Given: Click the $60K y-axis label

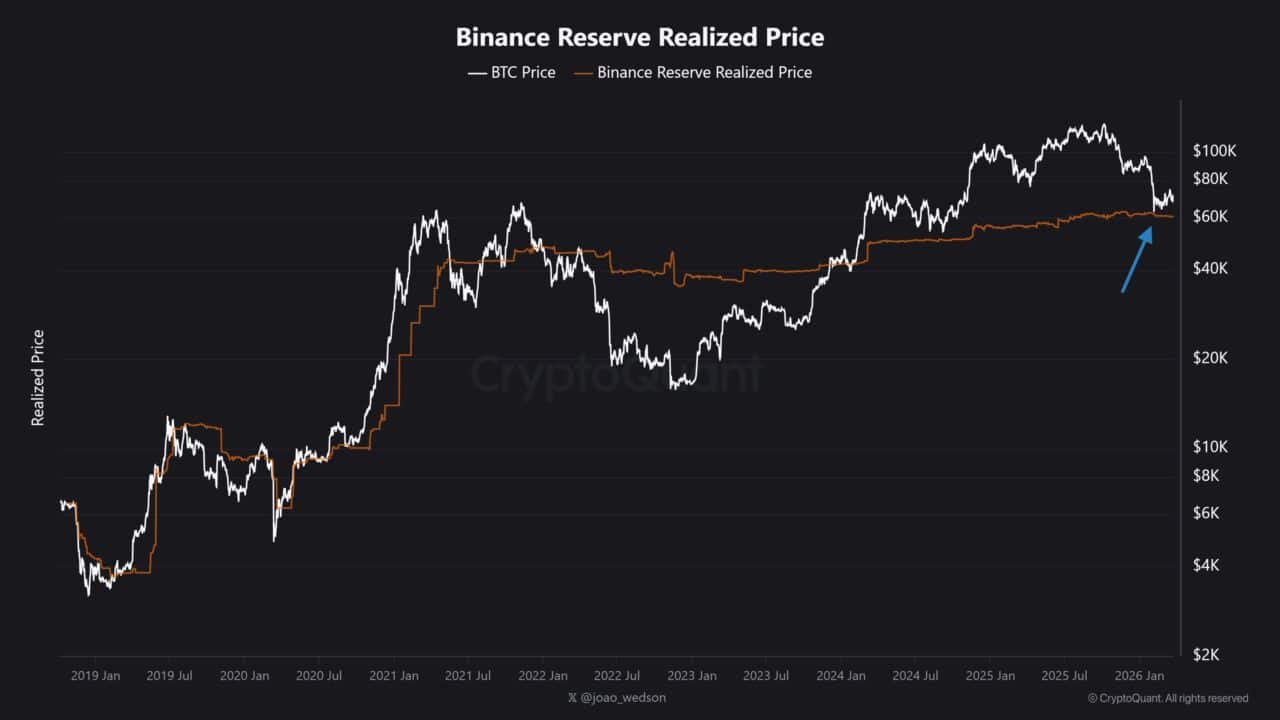Looking at the screenshot, I should click(1211, 216).
